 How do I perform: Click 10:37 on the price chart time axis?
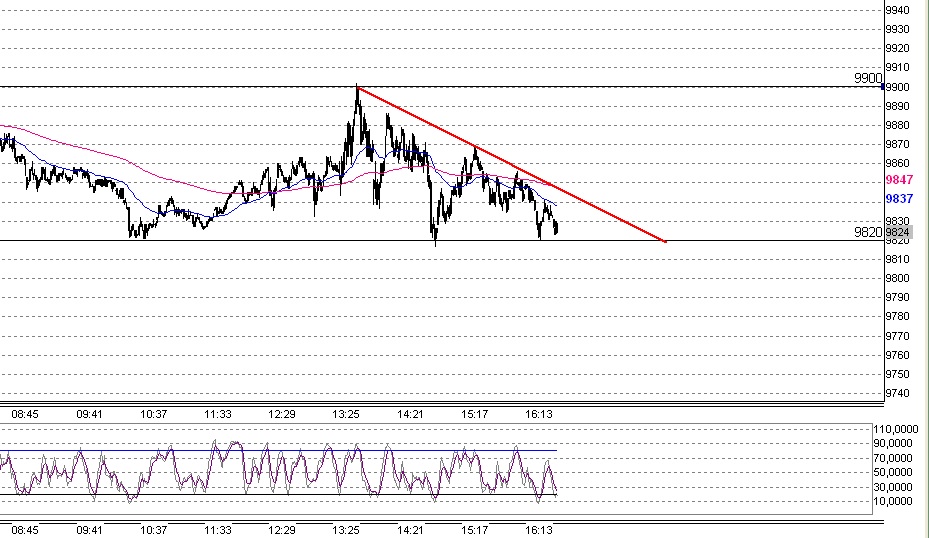(x=153, y=414)
